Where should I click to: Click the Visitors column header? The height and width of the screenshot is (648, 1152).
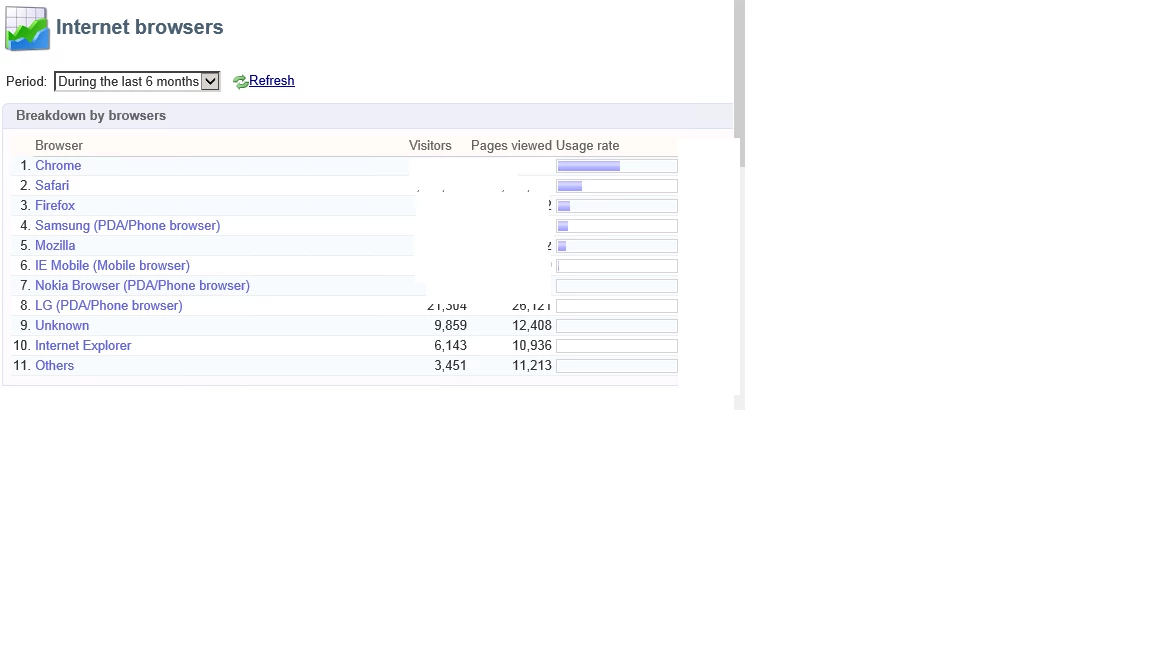(430, 145)
